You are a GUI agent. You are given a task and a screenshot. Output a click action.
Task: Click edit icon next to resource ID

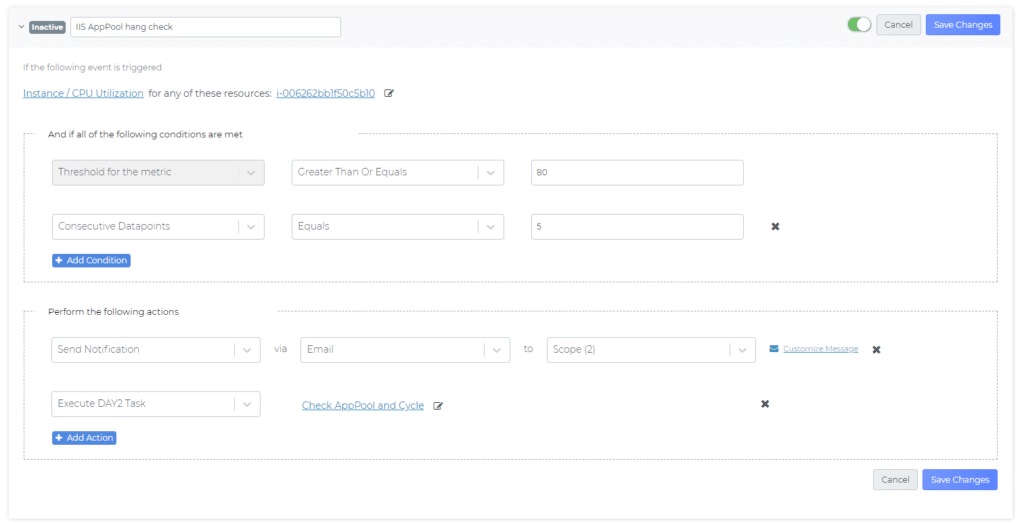coord(389,93)
